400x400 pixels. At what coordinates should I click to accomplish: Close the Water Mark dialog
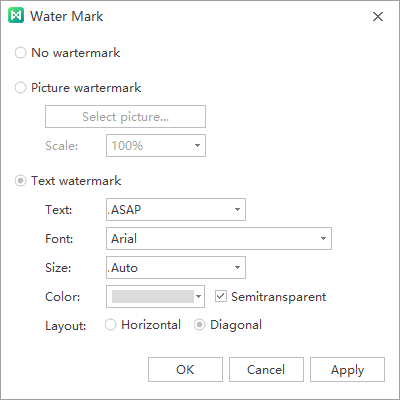[378, 16]
